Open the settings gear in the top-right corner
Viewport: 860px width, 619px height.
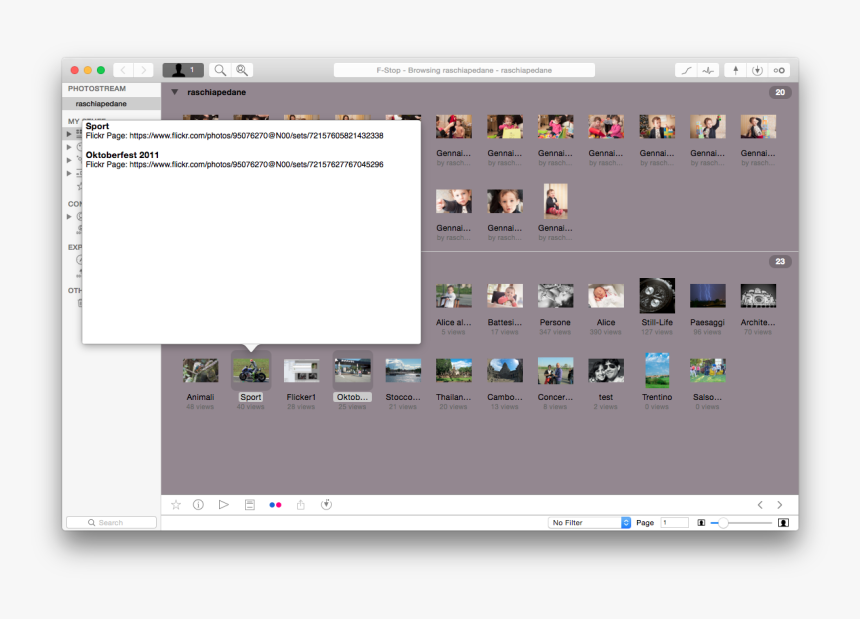point(780,70)
